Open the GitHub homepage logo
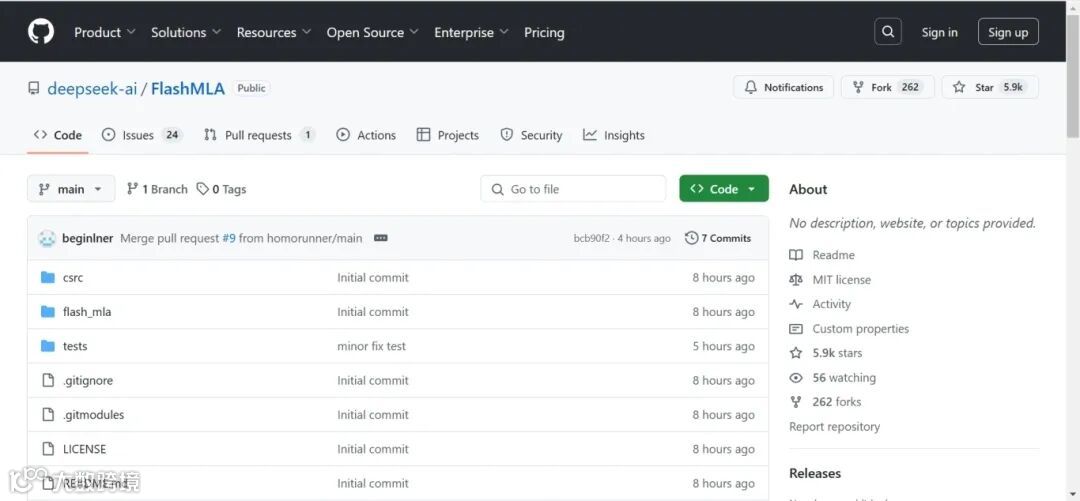This screenshot has height=501, width=1080. (x=41, y=32)
